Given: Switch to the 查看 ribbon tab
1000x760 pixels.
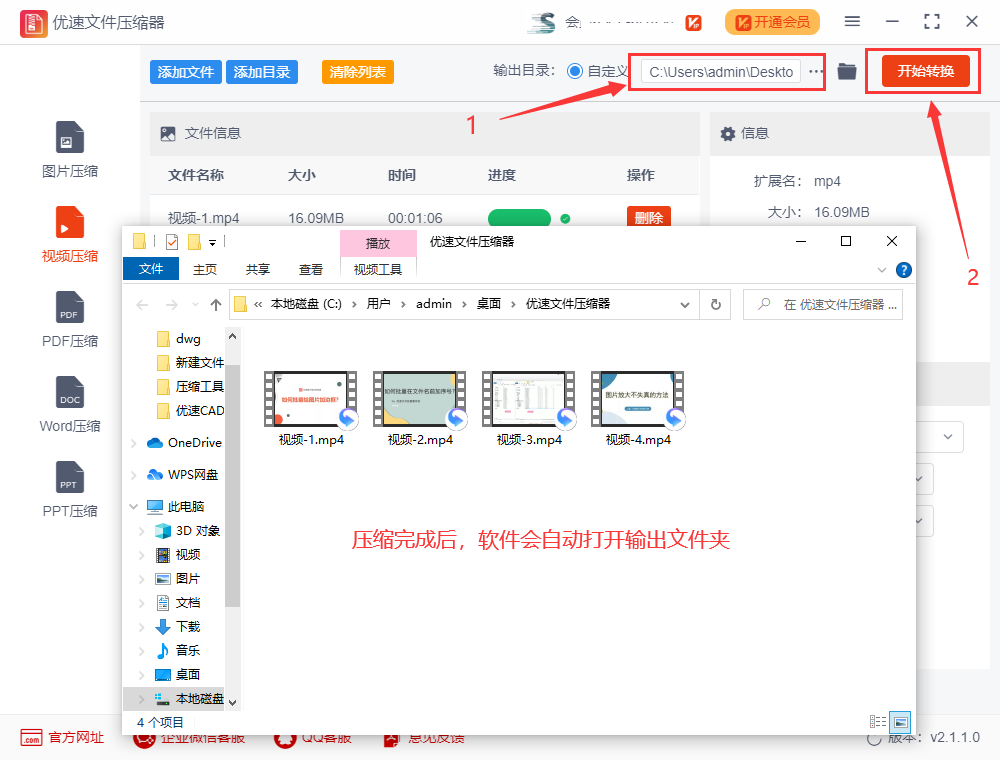Looking at the screenshot, I should (311, 268).
